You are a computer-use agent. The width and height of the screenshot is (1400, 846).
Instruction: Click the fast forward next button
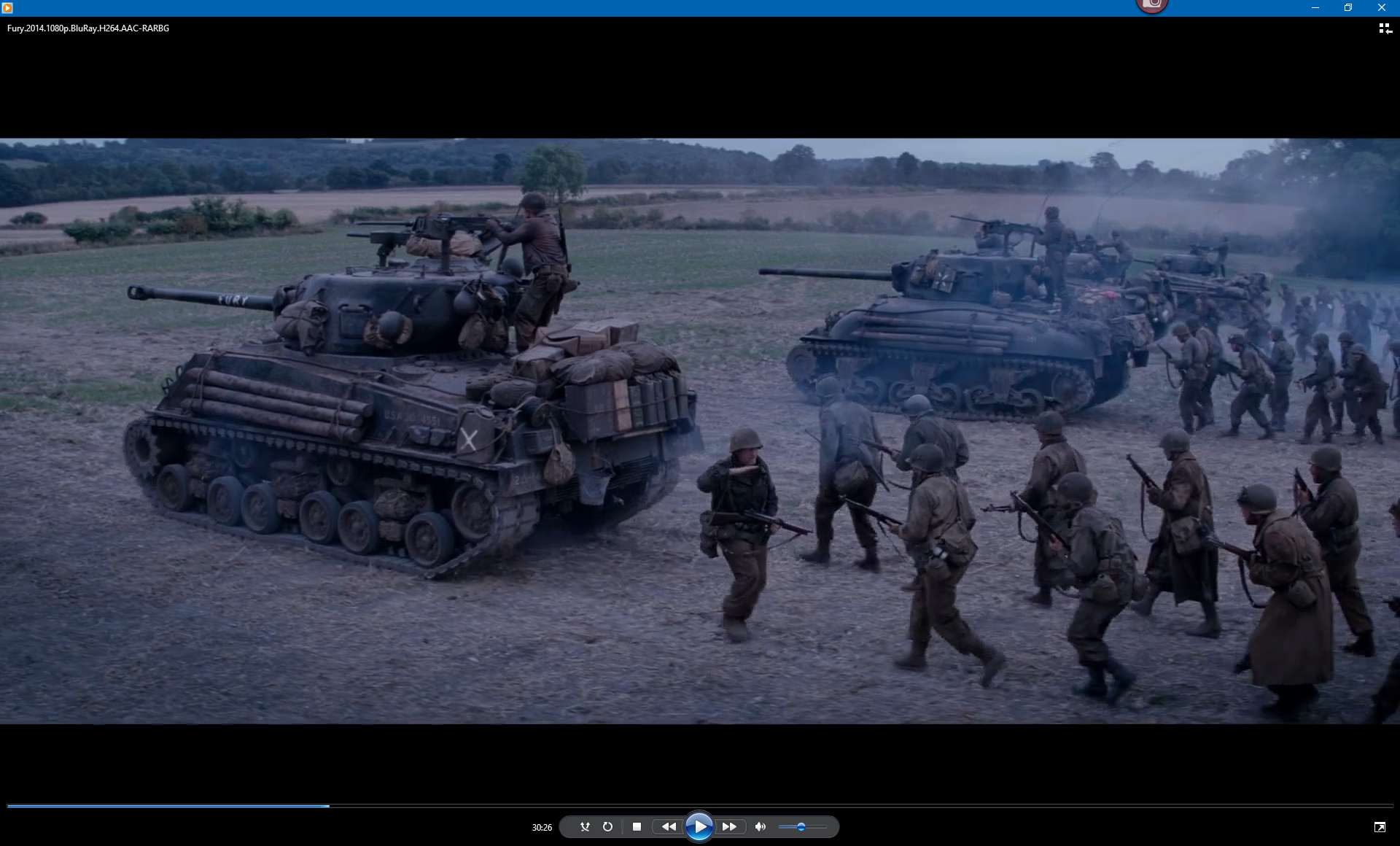tap(729, 826)
